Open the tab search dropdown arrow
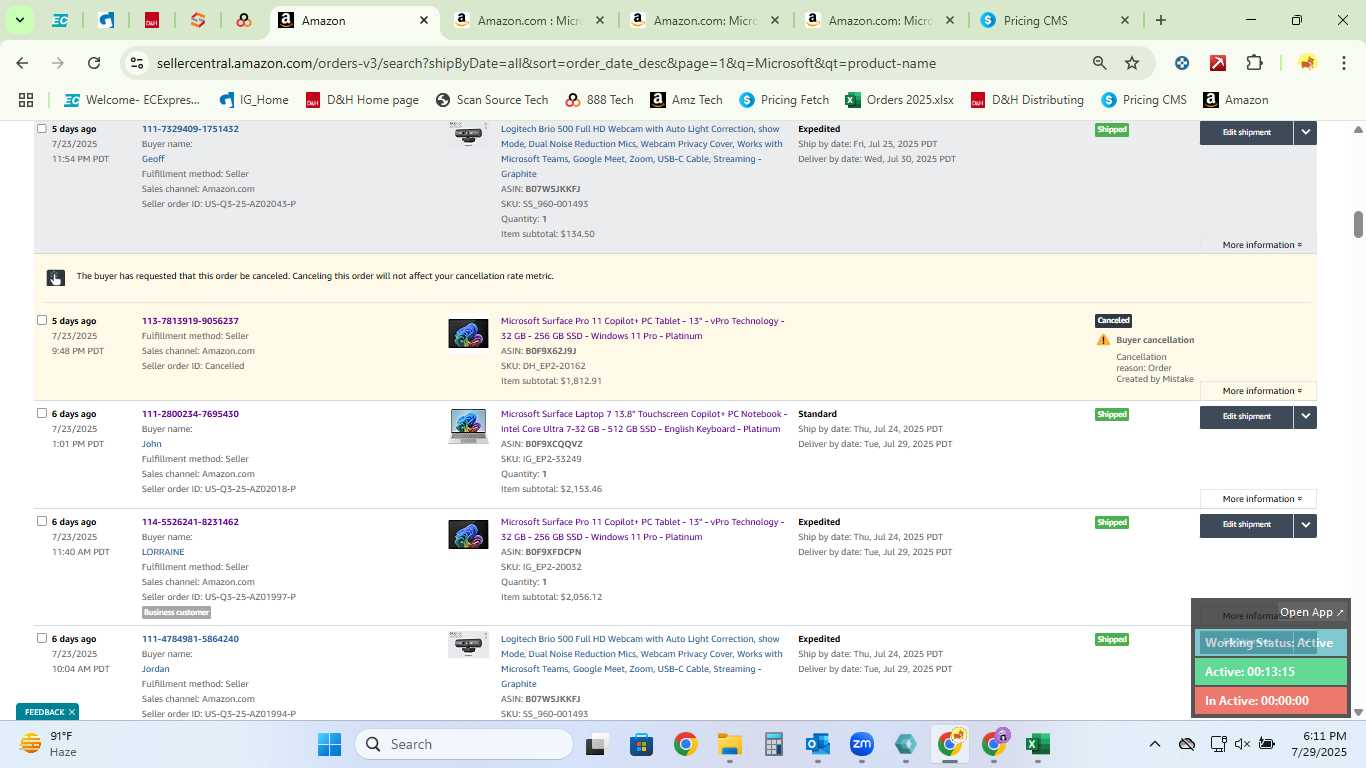 (x=19, y=20)
